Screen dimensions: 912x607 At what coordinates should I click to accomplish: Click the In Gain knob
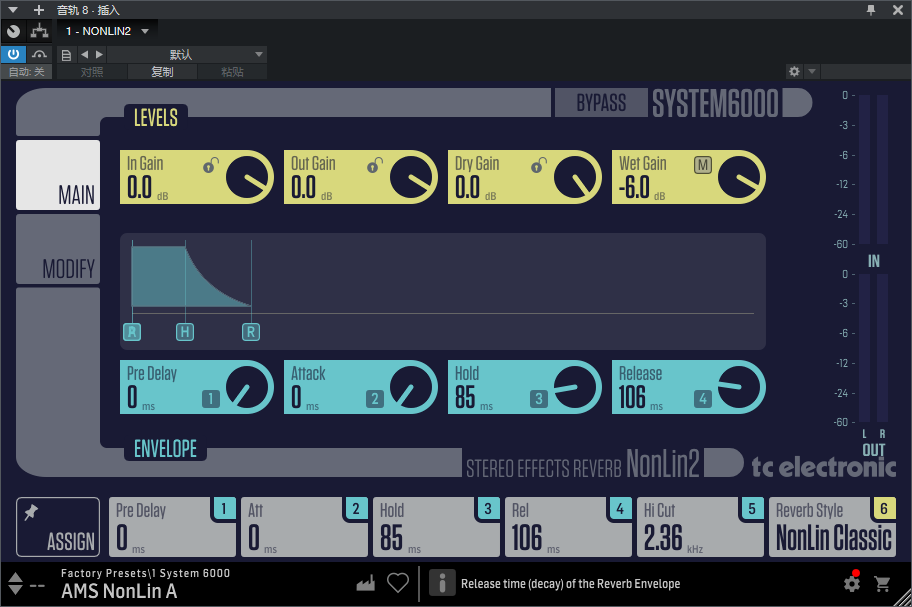pos(248,177)
